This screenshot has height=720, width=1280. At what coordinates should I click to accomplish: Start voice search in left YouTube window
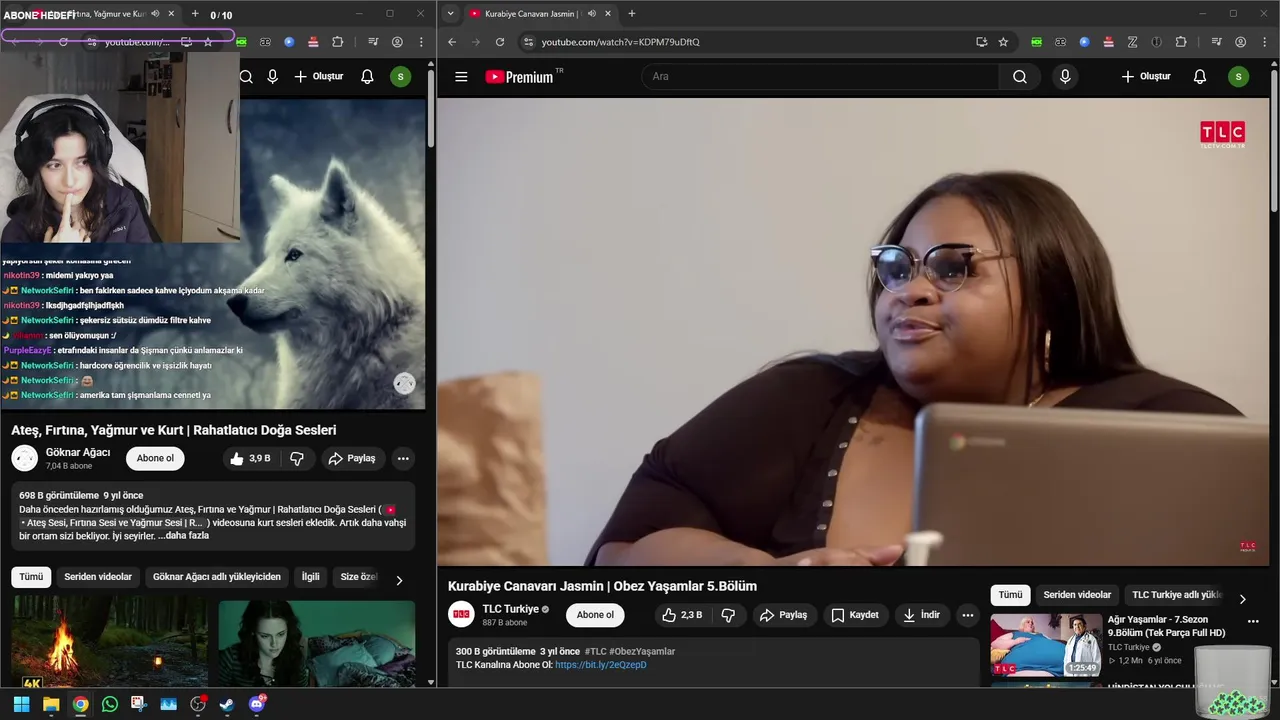pyautogui.click(x=272, y=77)
